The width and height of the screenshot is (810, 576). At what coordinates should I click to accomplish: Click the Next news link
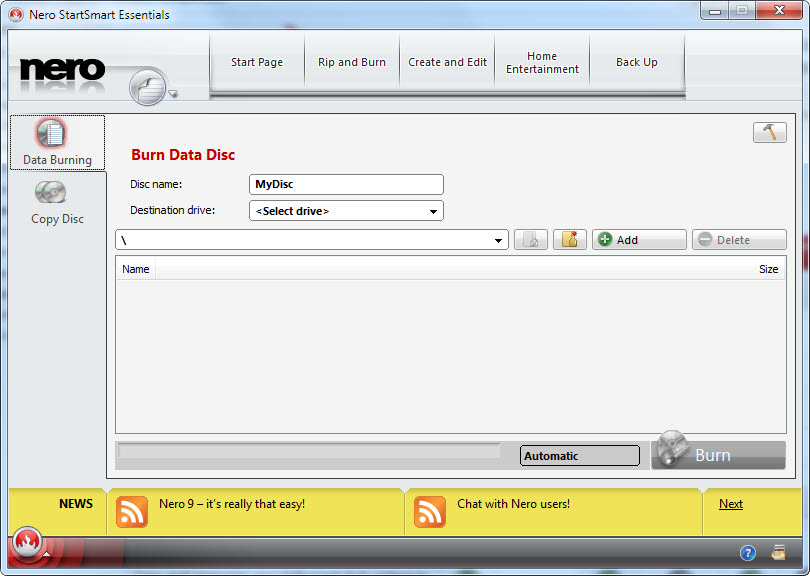tap(731, 504)
